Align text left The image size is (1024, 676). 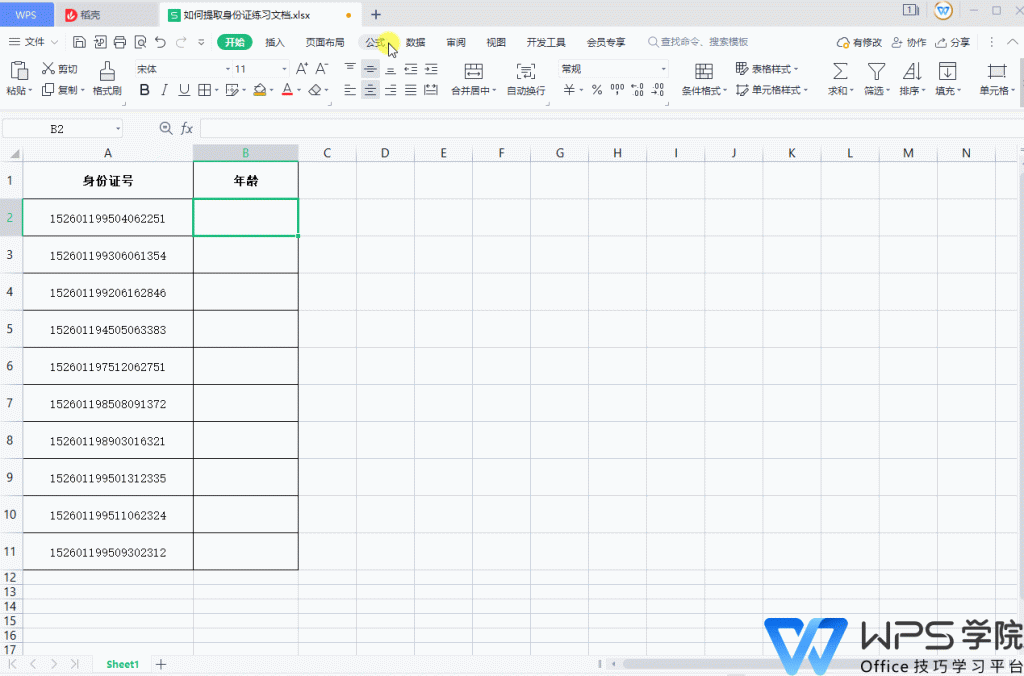point(351,90)
